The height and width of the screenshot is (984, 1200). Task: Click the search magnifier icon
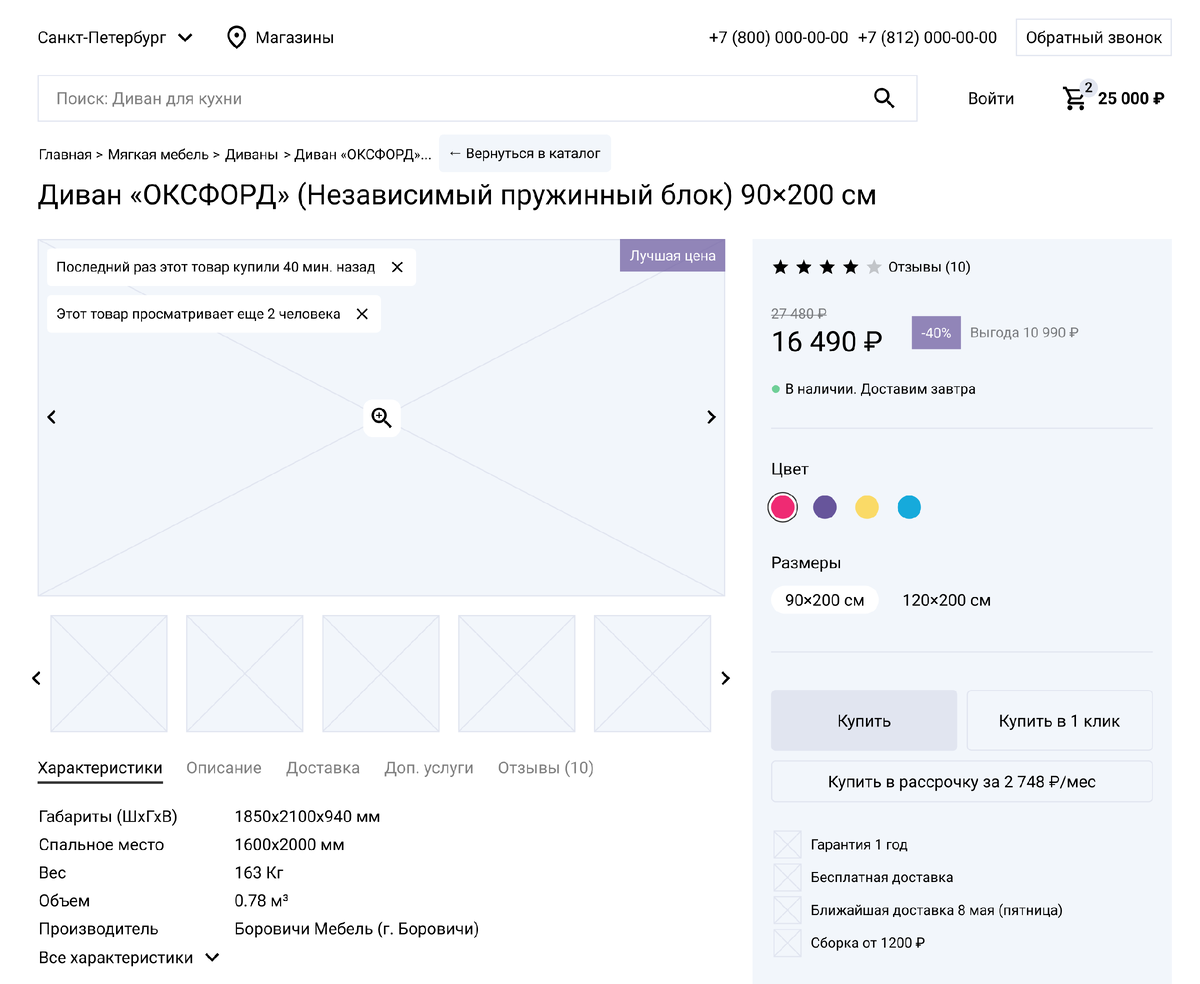(884, 98)
